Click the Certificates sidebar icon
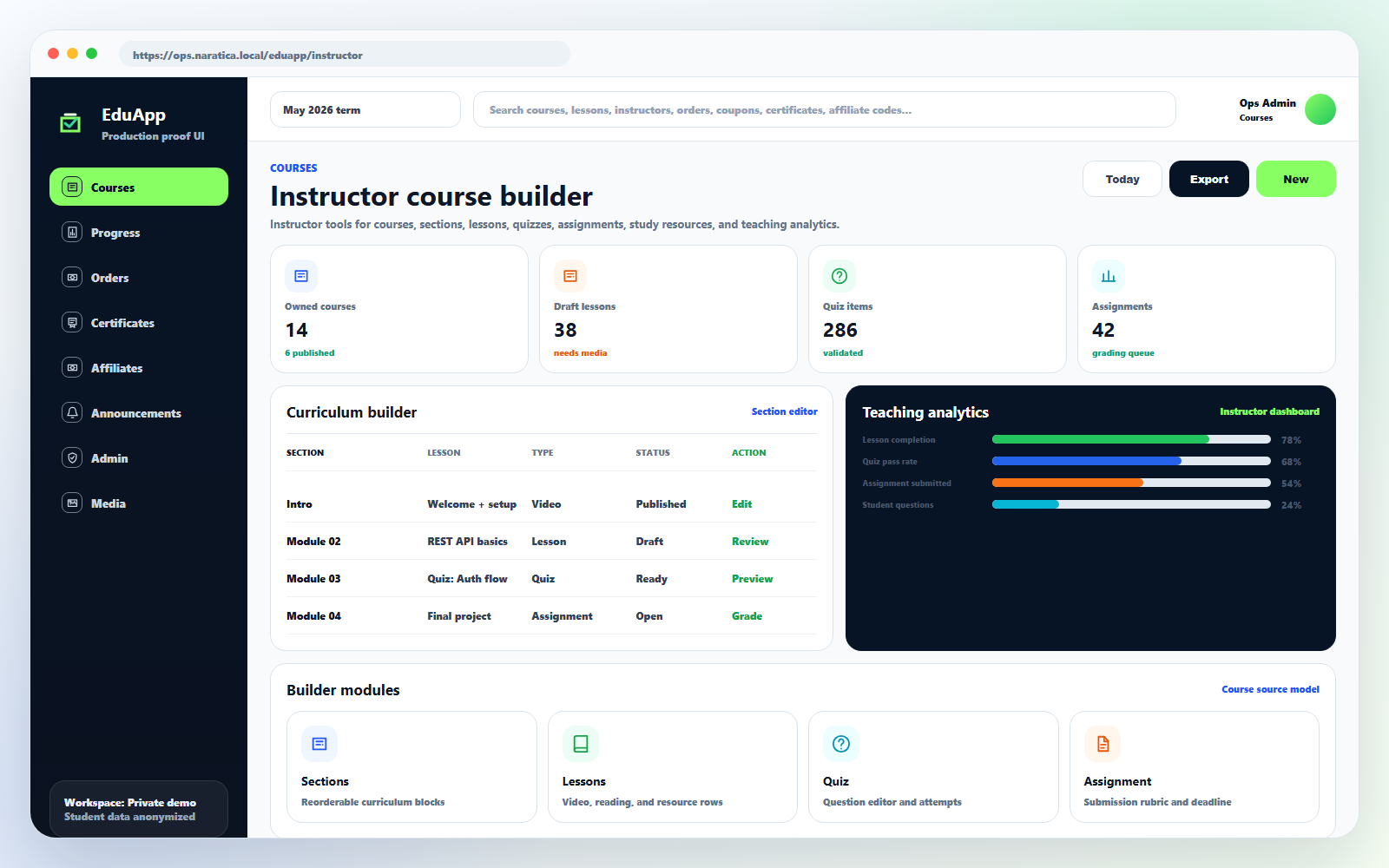This screenshot has width=1389, height=868. (73, 323)
